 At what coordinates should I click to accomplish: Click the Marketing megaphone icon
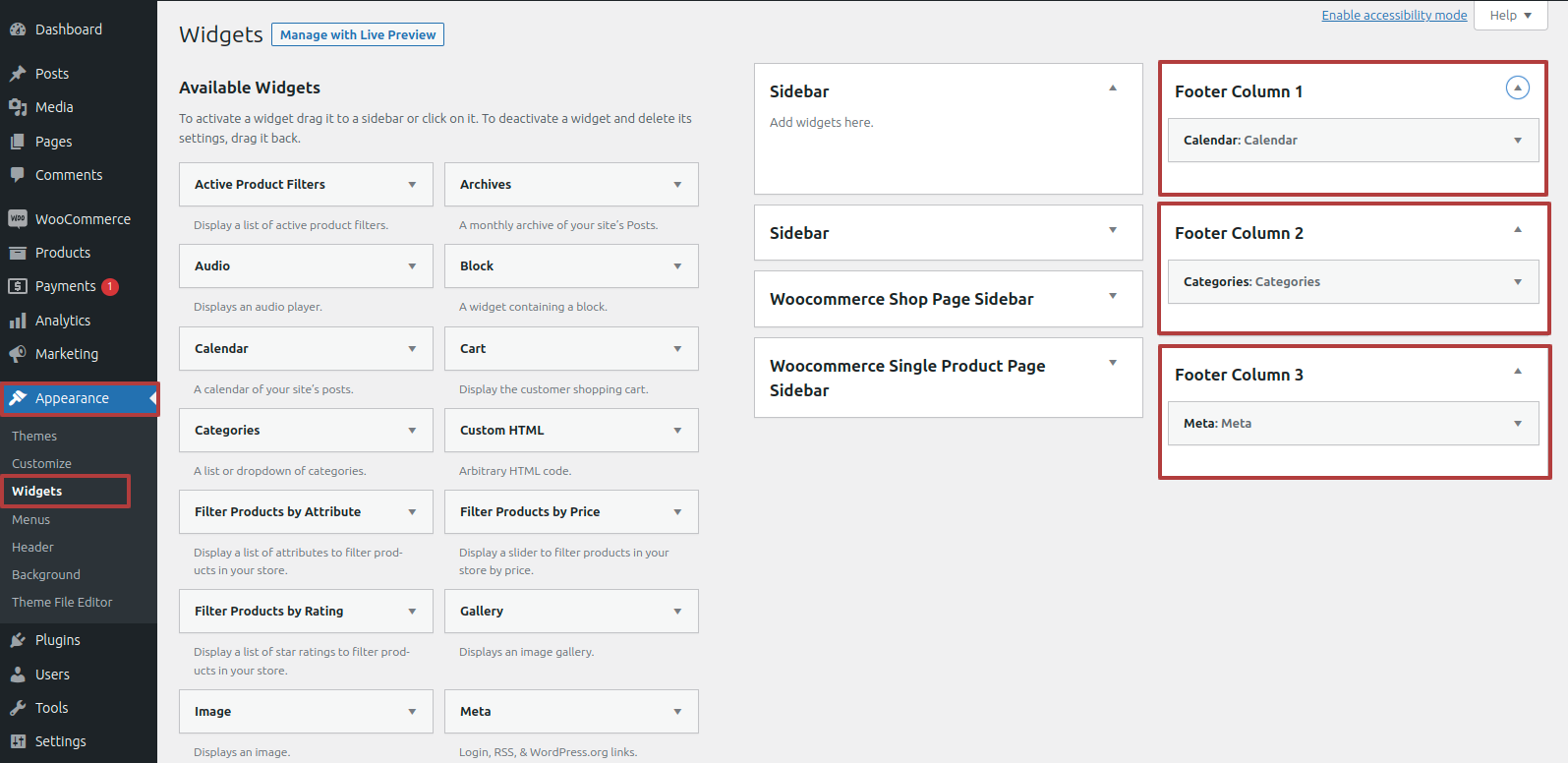[18, 354]
